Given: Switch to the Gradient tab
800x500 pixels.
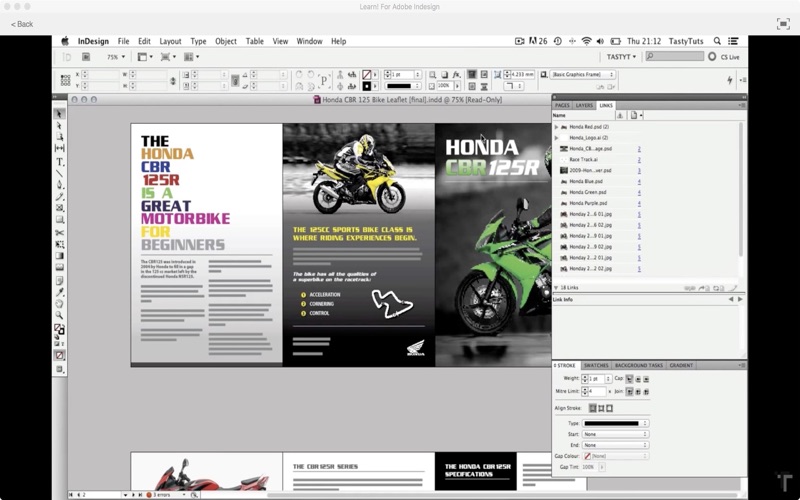Looking at the screenshot, I should (x=681, y=365).
